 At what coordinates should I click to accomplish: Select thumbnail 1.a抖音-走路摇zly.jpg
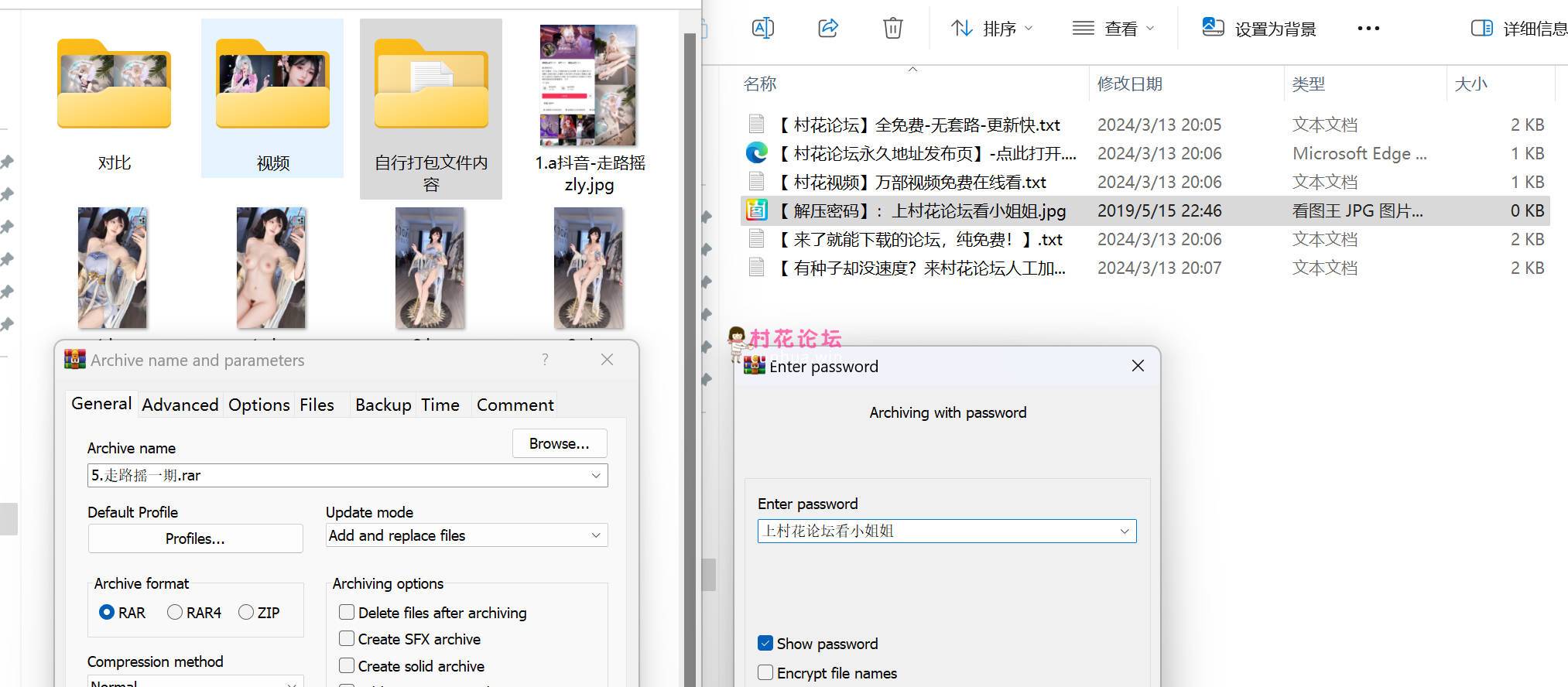[589, 108]
